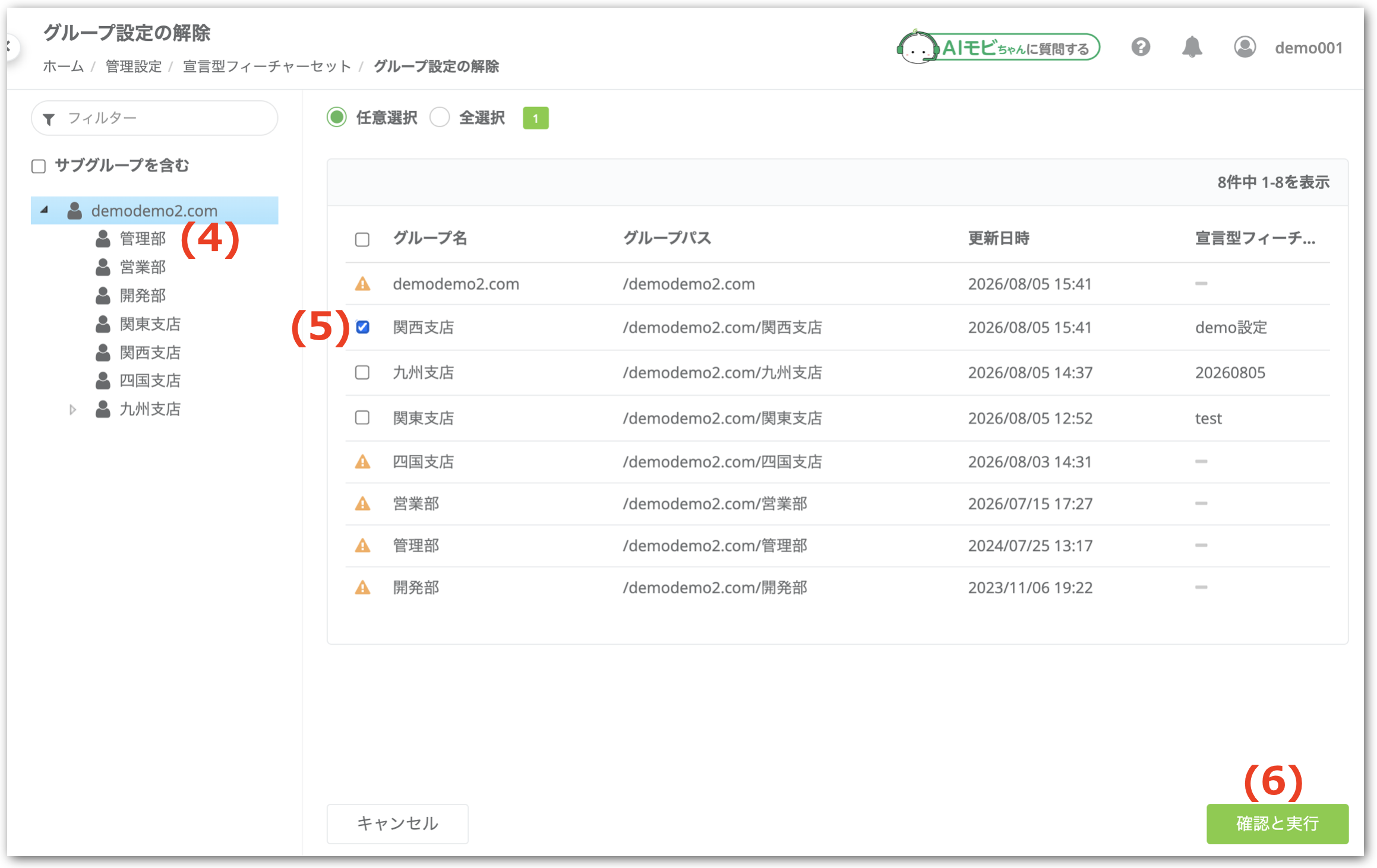Collapse the demodemo2.com tree node
Viewport: 1377px width, 868px height.
[44, 210]
